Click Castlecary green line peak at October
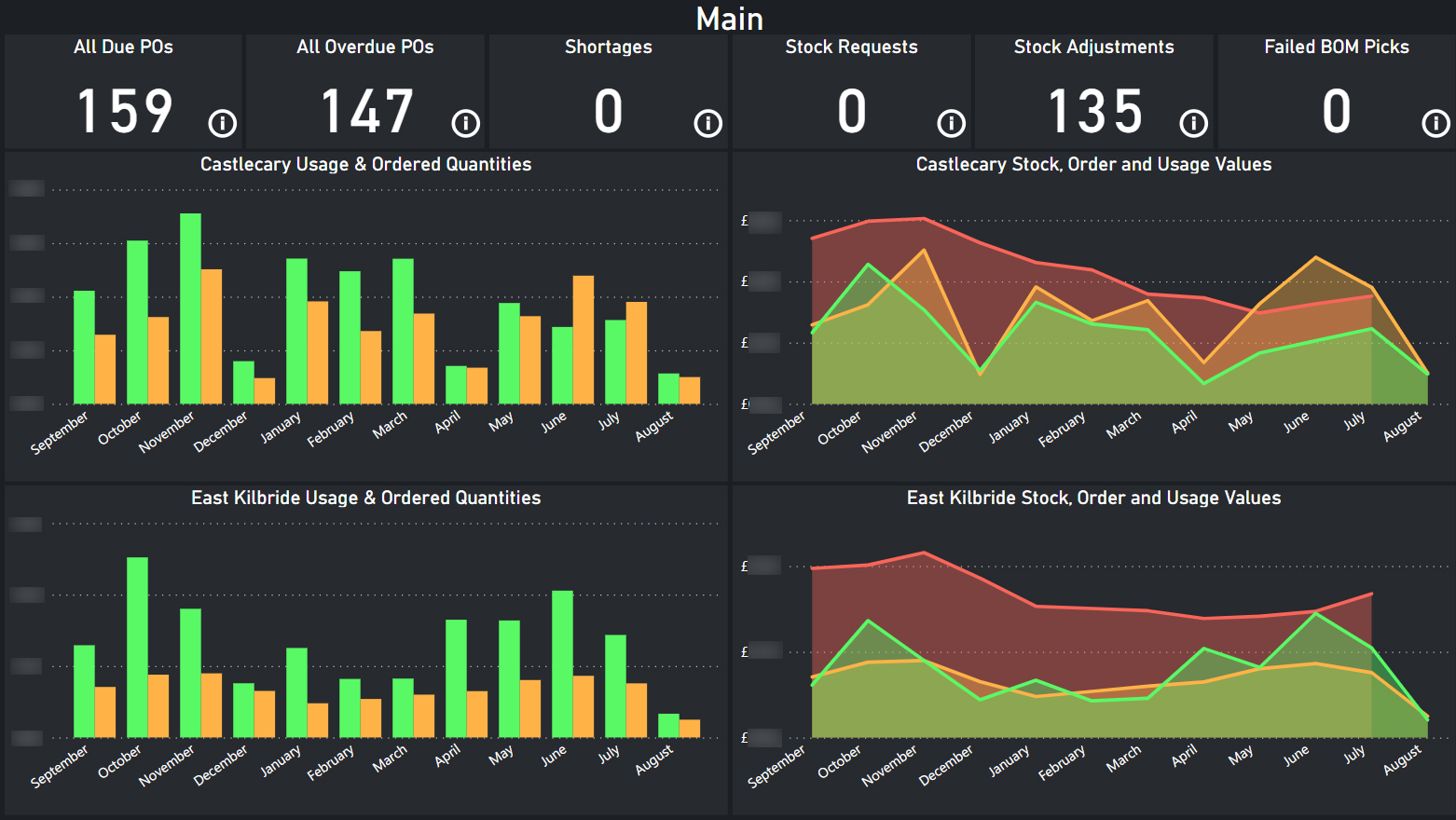The image size is (1456, 820). 869,264
